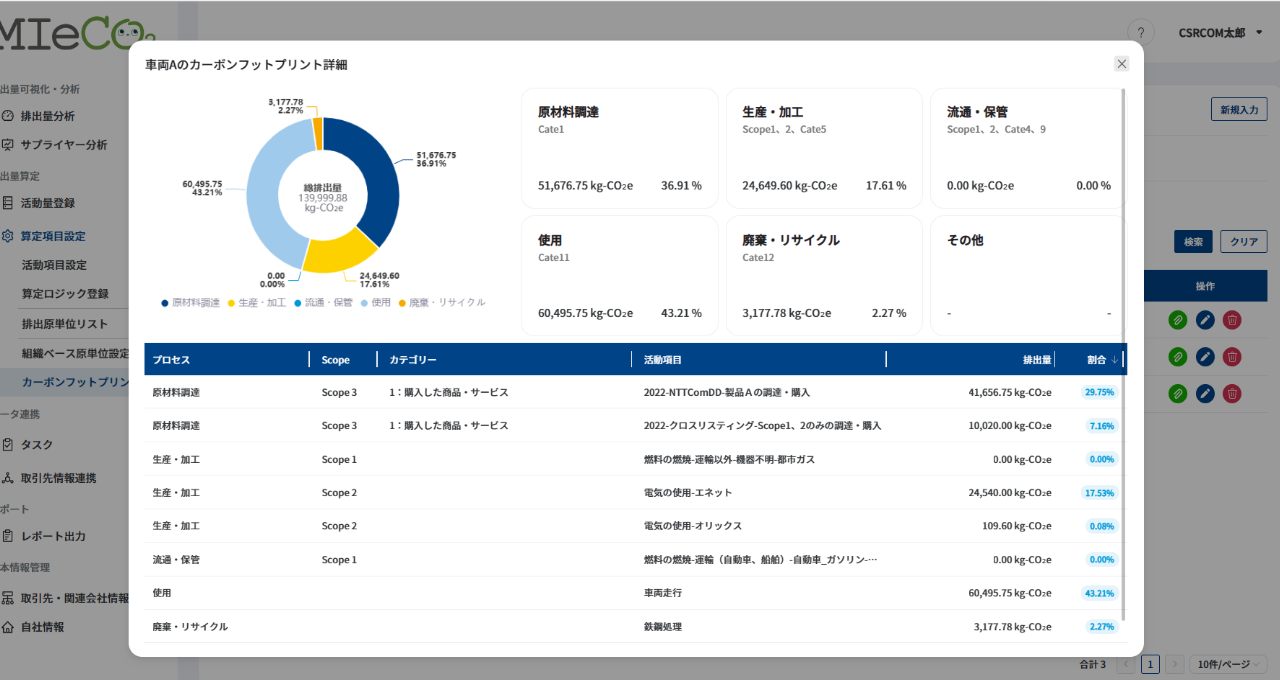
Task: Open 取引先・関連会社情報 in the sidebar
Action: [x=75, y=598]
